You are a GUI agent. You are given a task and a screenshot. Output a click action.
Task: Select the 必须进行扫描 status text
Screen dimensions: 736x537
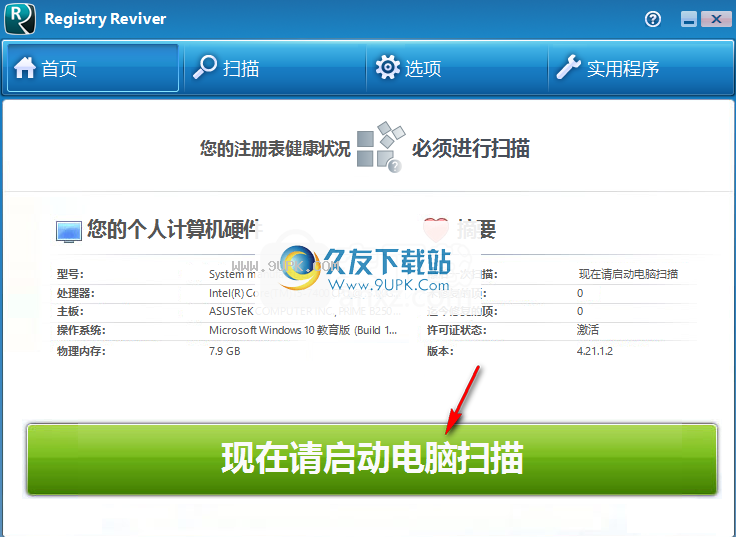click(x=471, y=148)
